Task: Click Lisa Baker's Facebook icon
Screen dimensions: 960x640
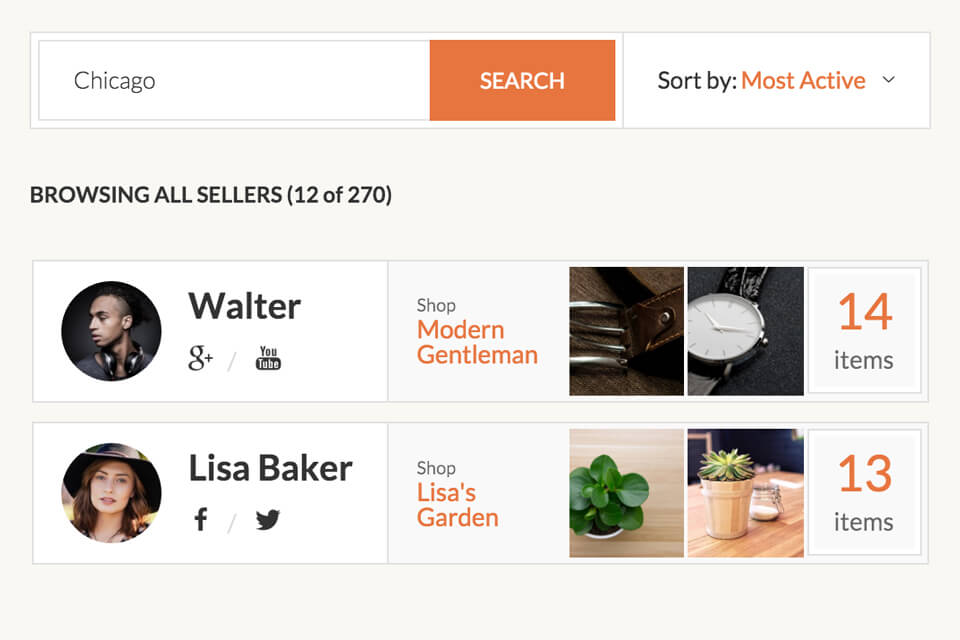Action: point(201,519)
